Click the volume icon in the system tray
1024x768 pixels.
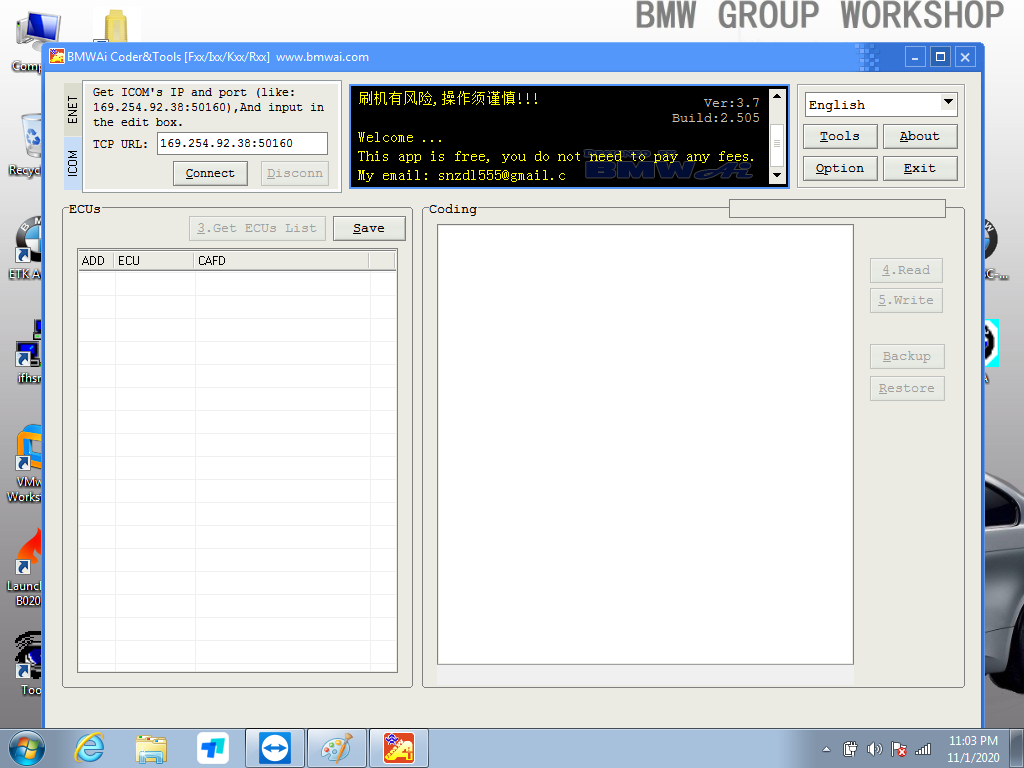tap(873, 748)
